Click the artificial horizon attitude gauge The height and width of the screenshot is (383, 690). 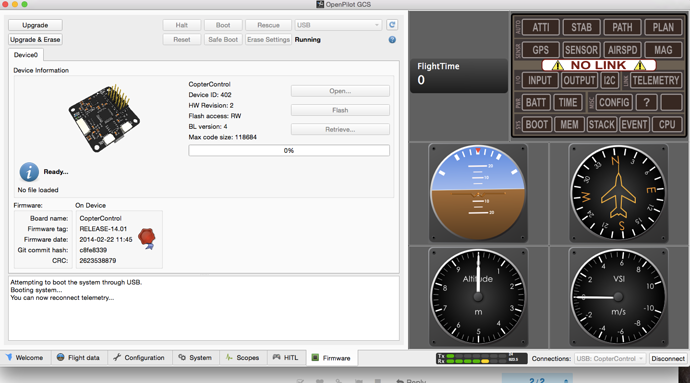478,193
